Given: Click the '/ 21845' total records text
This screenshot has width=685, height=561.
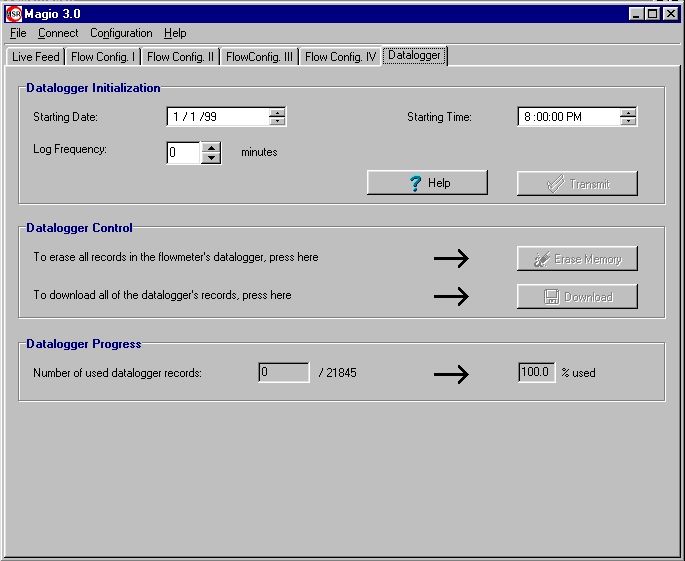Looking at the screenshot, I should pos(338,373).
